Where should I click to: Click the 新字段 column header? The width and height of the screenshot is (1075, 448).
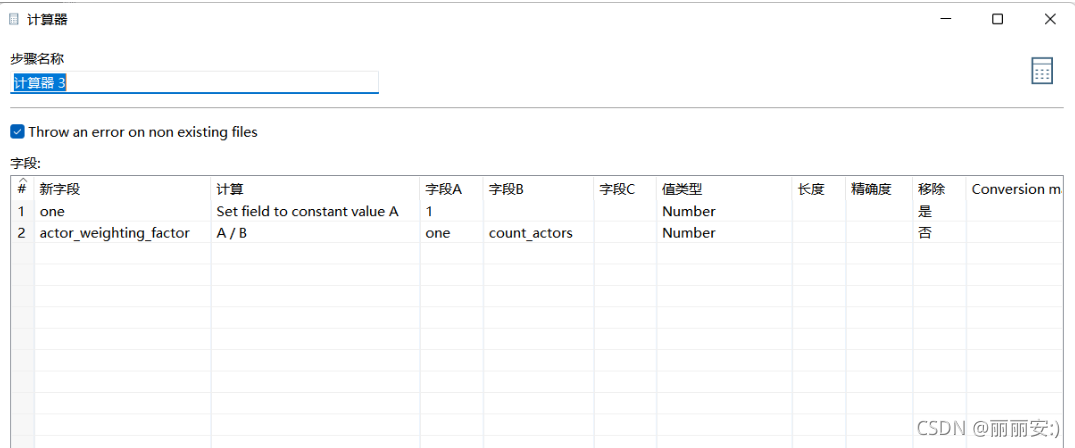click(123, 189)
